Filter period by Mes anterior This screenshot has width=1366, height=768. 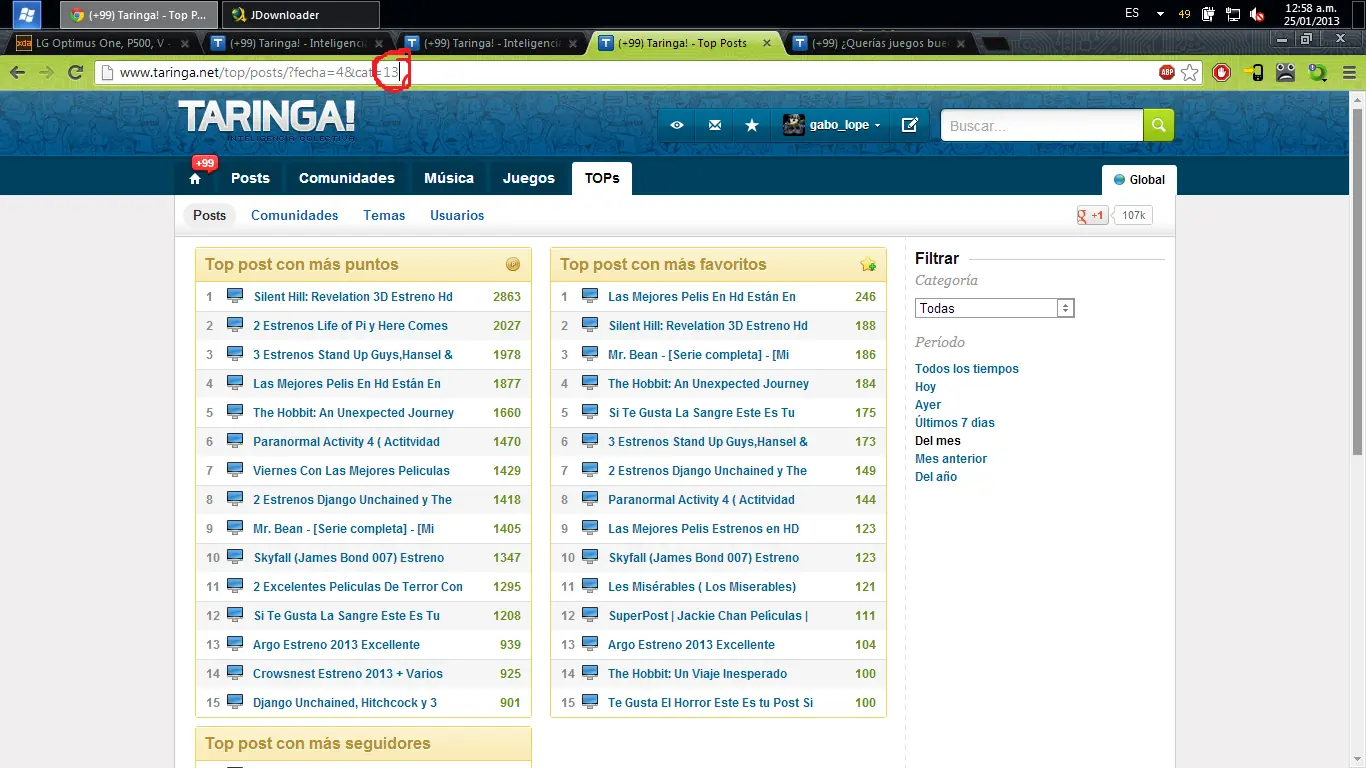[x=951, y=459]
